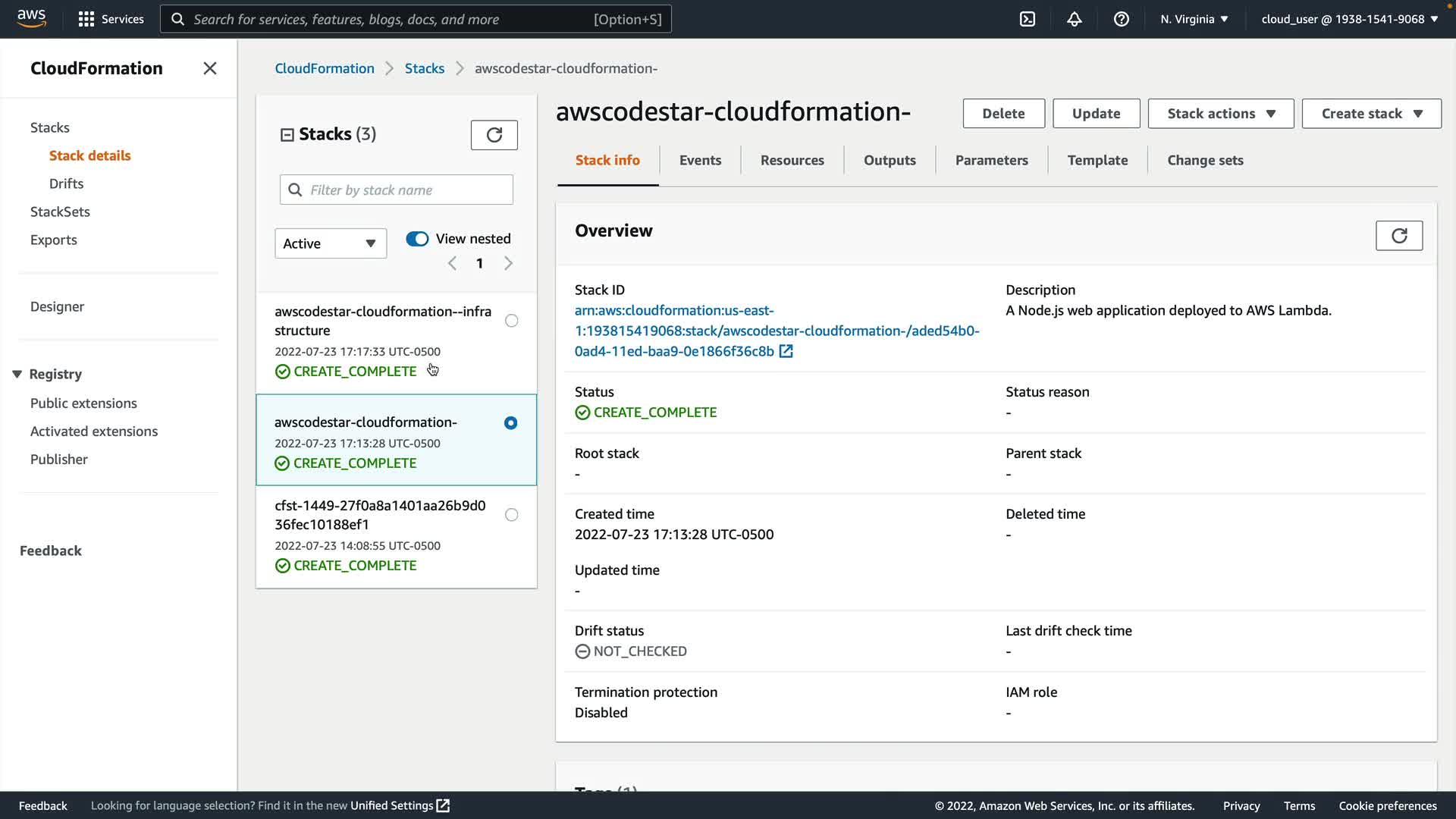The height and width of the screenshot is (819, 1456).
Task: Switch to the Events tab
Action: coord(699,160)
